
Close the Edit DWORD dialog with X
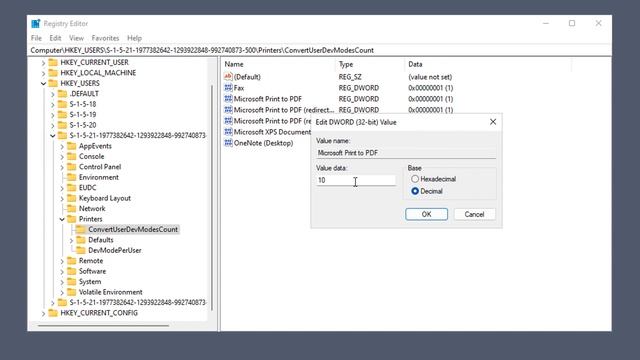(x=493, y=122)
